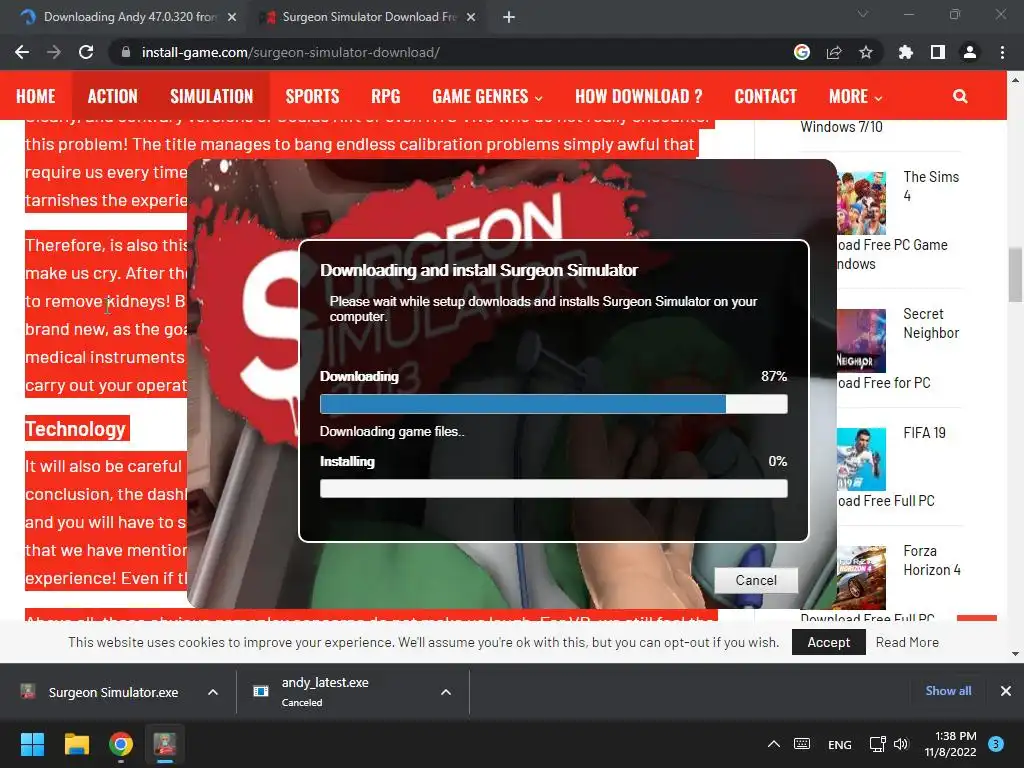
Task: Open a new tab with the plus icon
Action: click(x=509, y=17)
